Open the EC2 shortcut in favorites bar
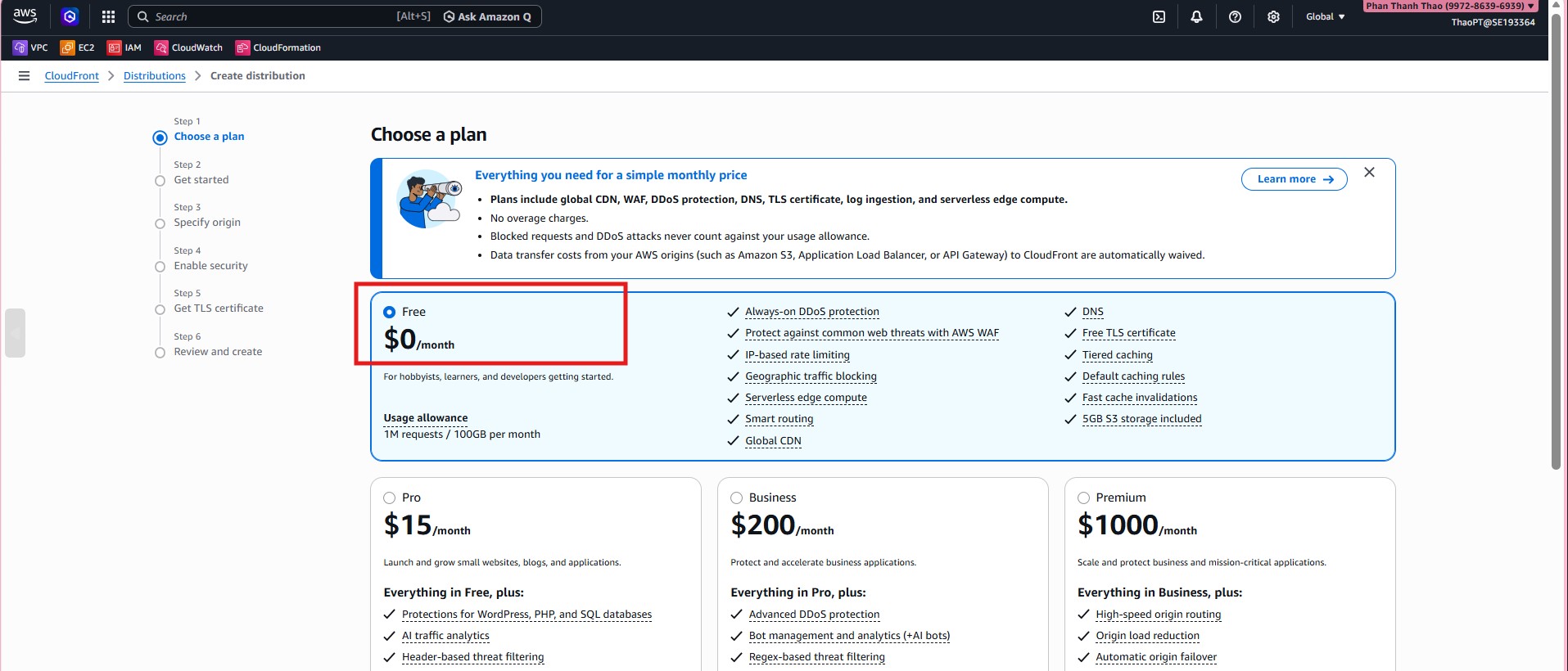Image resolution: width=1568 pixels, height=671 pixels. click(78, 47)
